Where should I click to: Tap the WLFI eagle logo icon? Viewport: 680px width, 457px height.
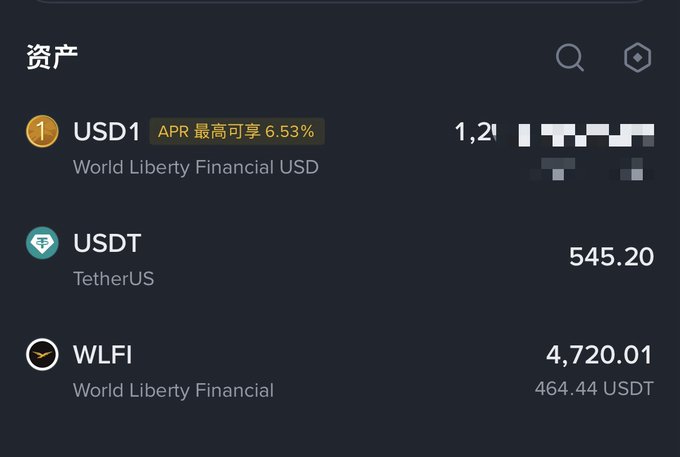click(x=42, y=355)
